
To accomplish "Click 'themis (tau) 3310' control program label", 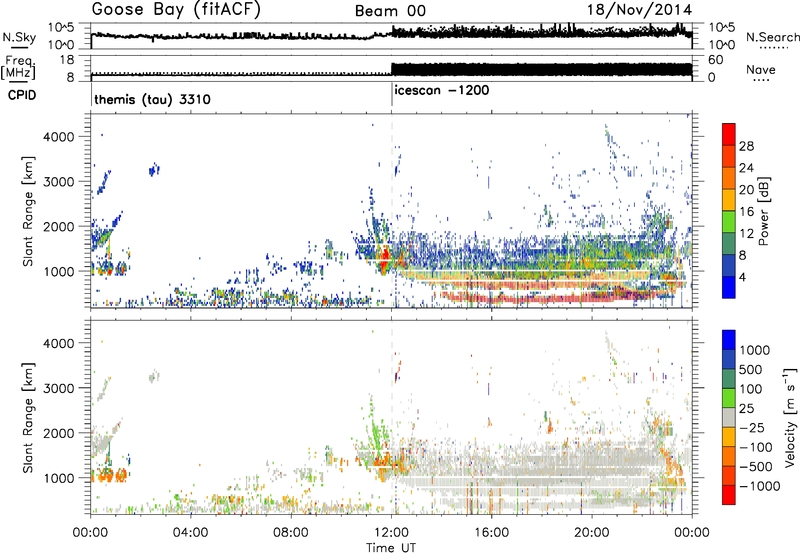I will point(153,99).
